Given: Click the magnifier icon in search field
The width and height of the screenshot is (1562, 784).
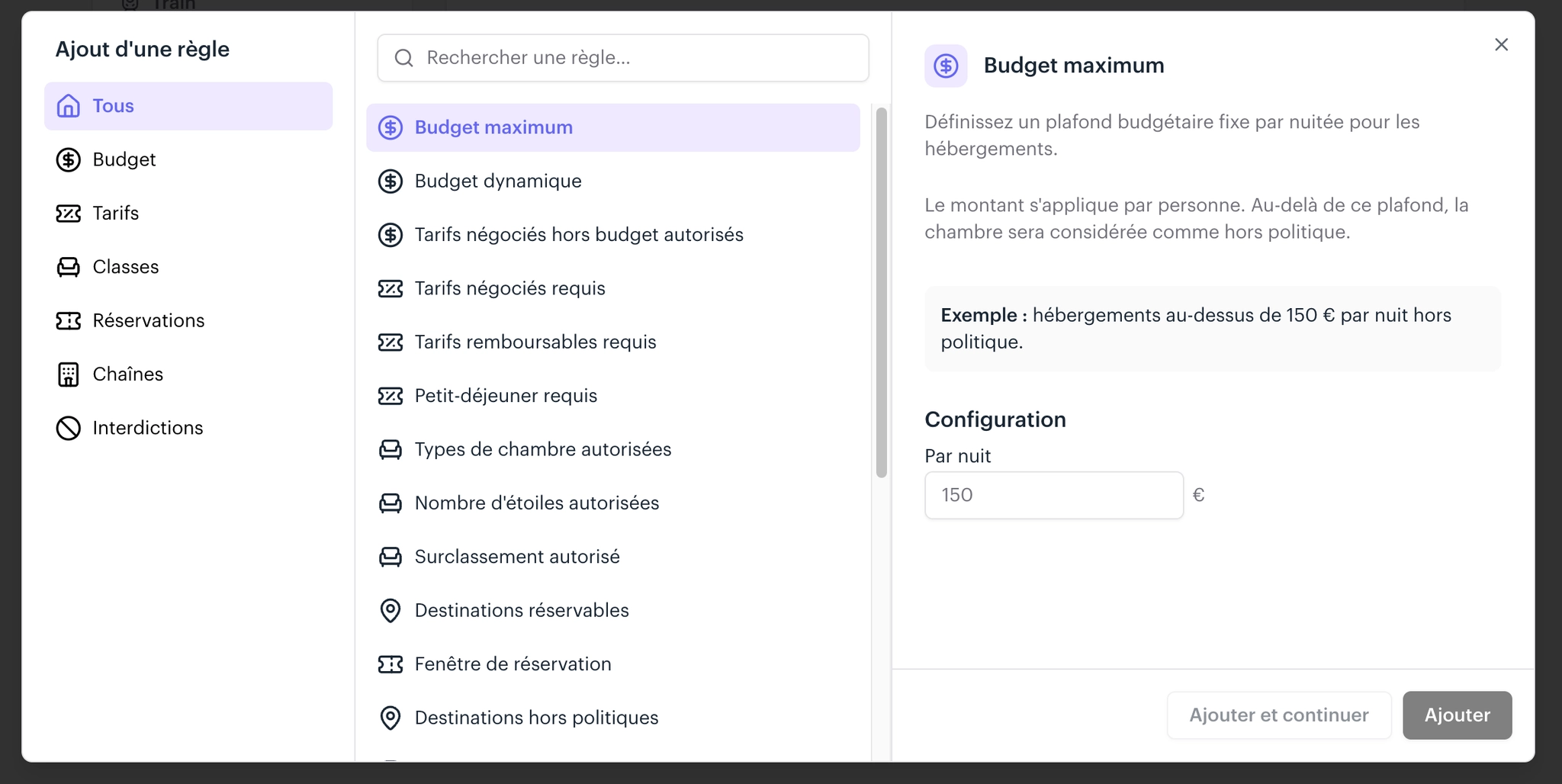Looking at the screenshot, I should pyautogui.click(x=404, y=58).
